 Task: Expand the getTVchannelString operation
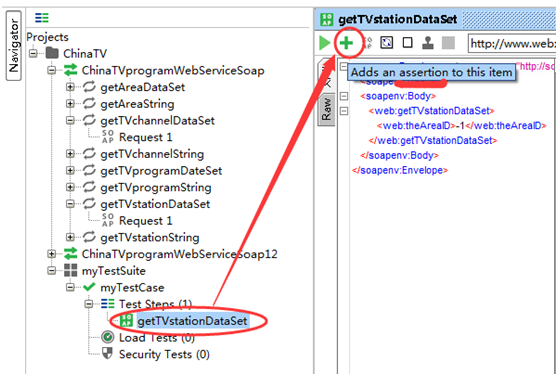[x=70, y=154]
